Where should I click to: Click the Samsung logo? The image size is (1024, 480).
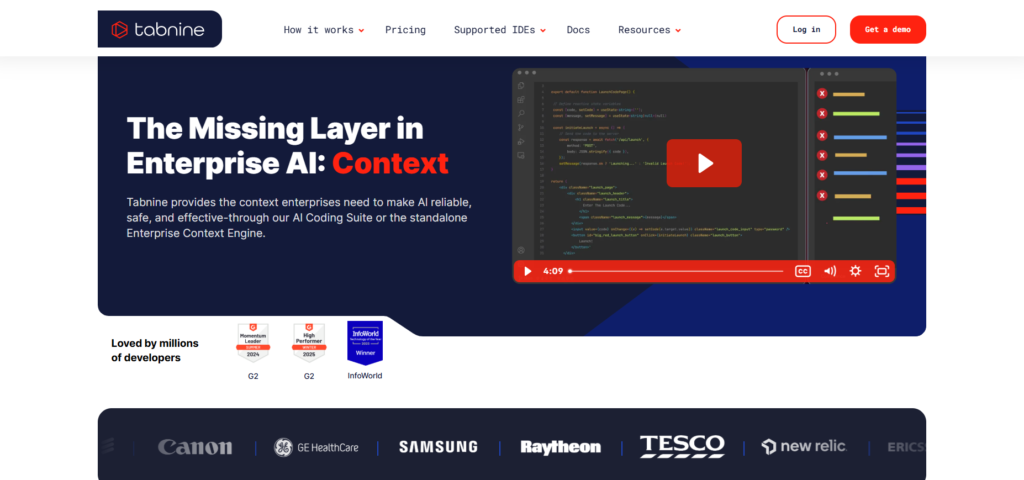click(438, 447)
